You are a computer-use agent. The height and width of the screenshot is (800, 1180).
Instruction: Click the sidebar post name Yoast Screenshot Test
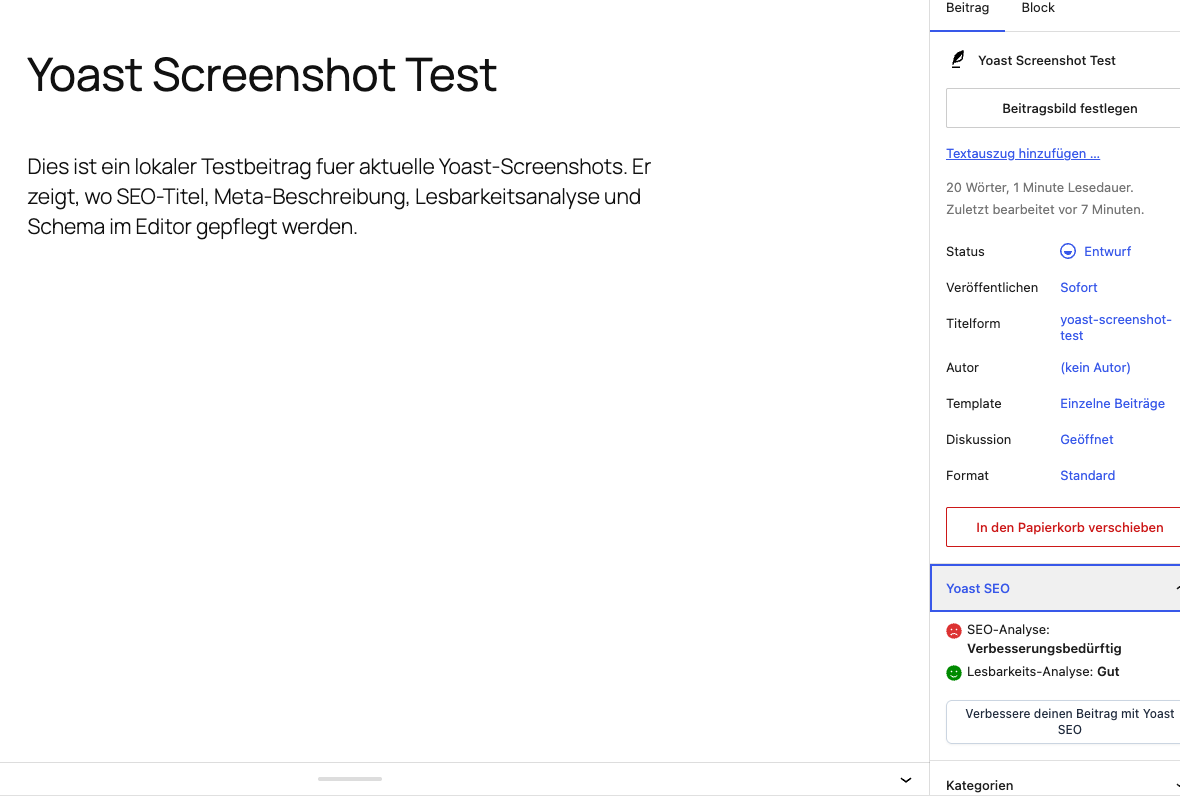pyautogui.click(x=1047, y=60)
